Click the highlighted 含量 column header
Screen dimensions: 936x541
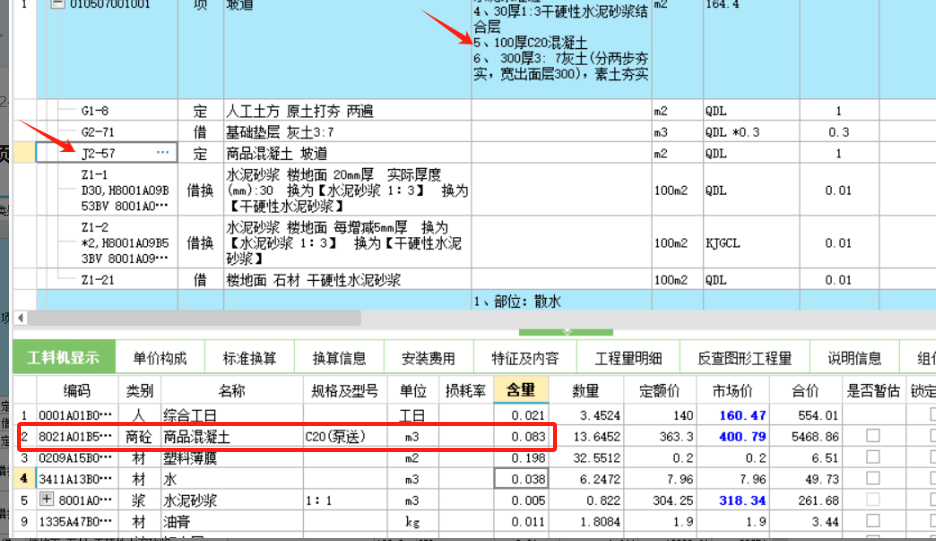pos(521,391)
